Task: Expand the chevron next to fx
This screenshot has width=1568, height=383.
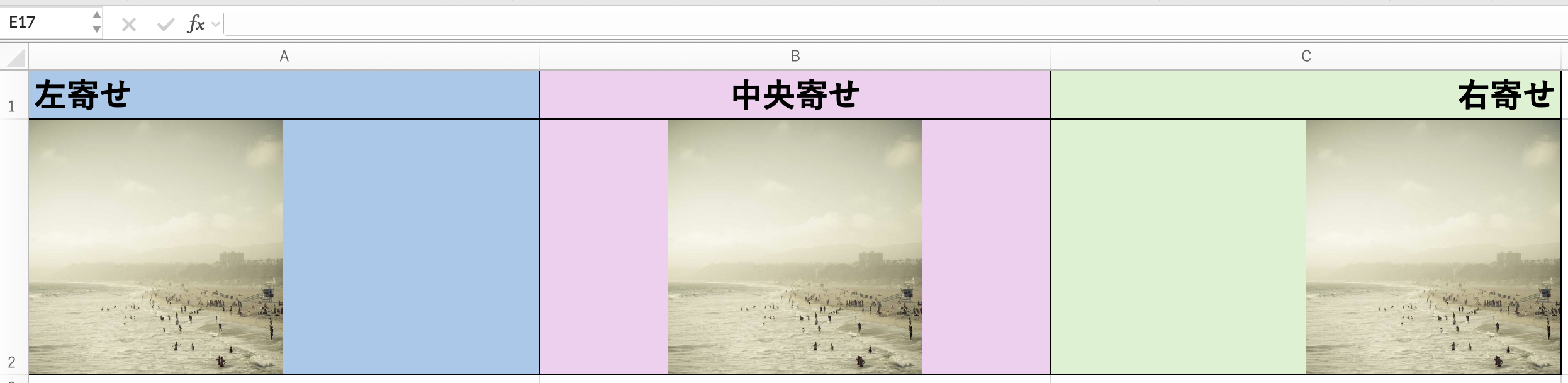Action: tap(216, 25)
